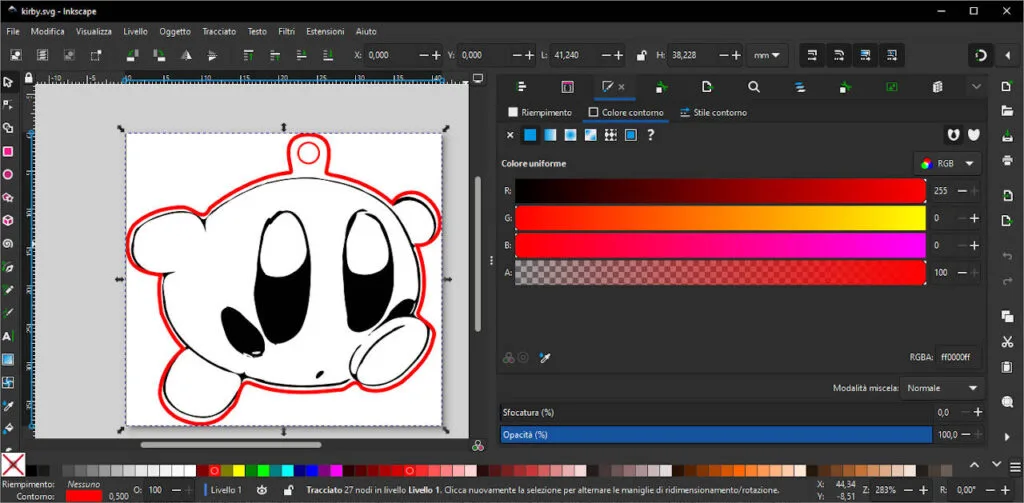
Task: Open the File menu
Action: click(x=13, y=31)
